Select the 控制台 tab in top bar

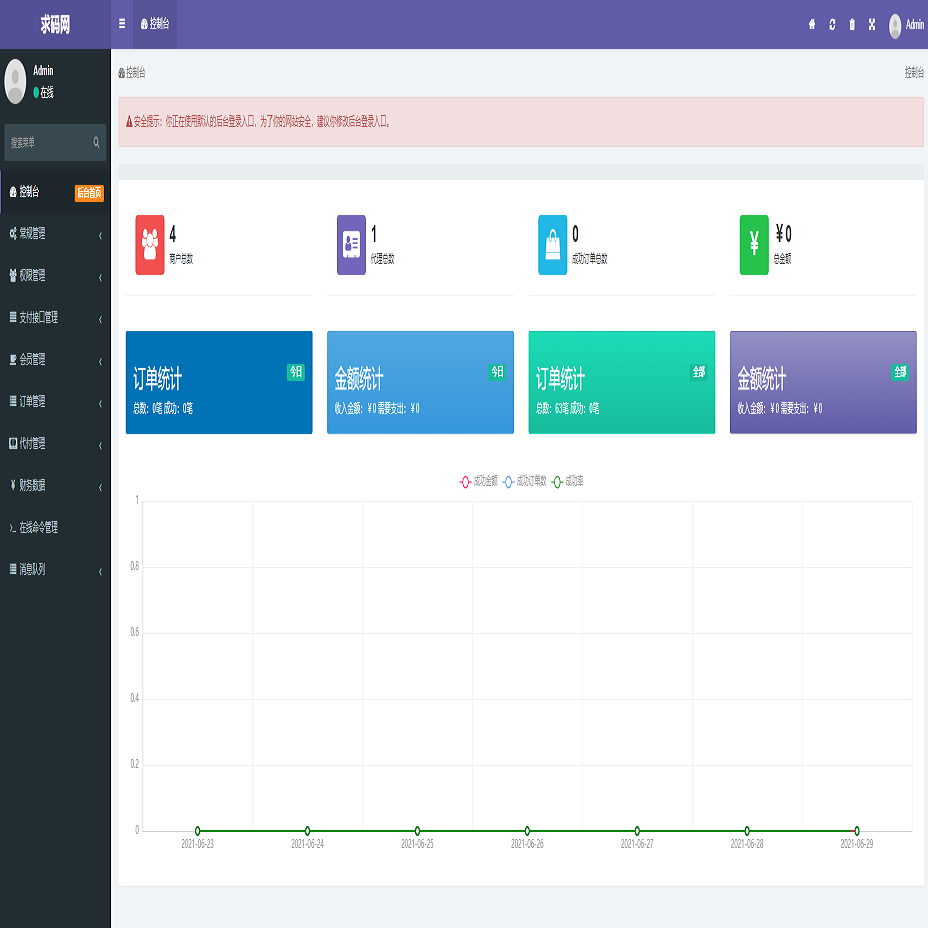coord(155,24)
